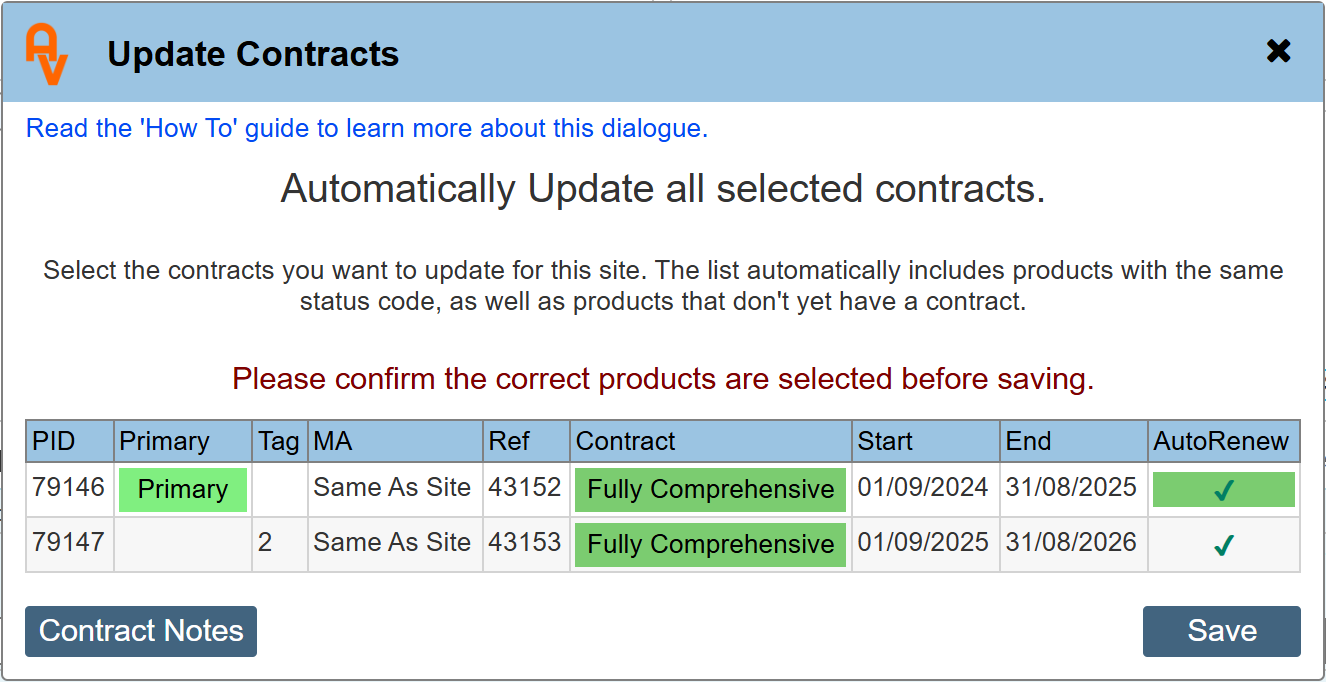Toggle AutoRenew checkmark for PID 79146

[x=1223, y=490]
